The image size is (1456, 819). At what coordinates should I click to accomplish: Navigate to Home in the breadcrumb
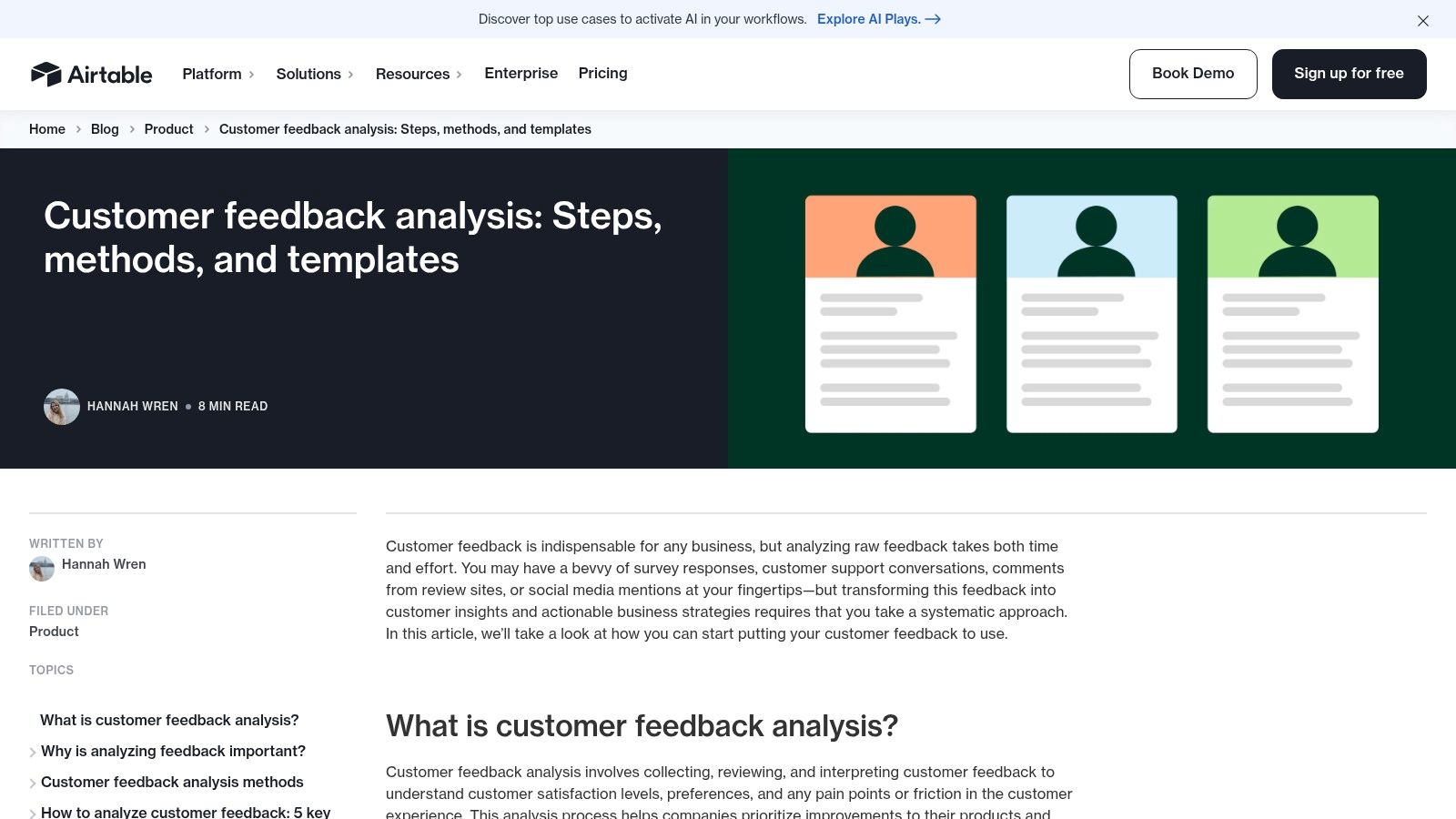coord(47,129)
